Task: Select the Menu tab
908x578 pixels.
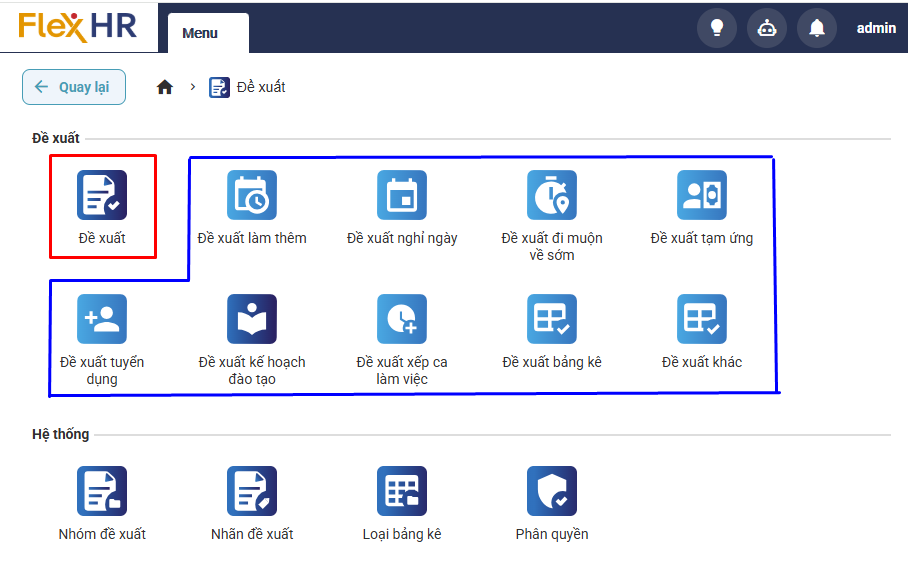Action: pos(208,33)
